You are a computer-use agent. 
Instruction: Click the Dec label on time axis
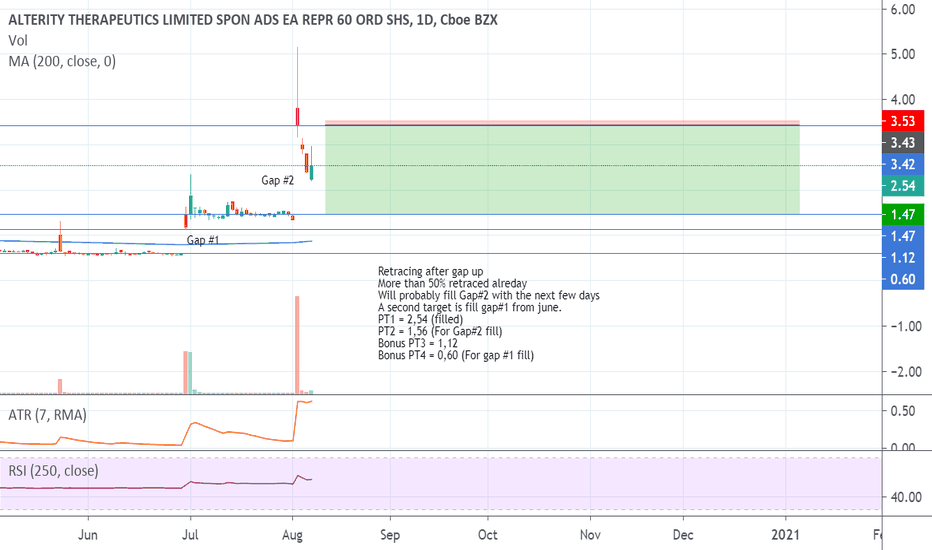tap(683, 535)
